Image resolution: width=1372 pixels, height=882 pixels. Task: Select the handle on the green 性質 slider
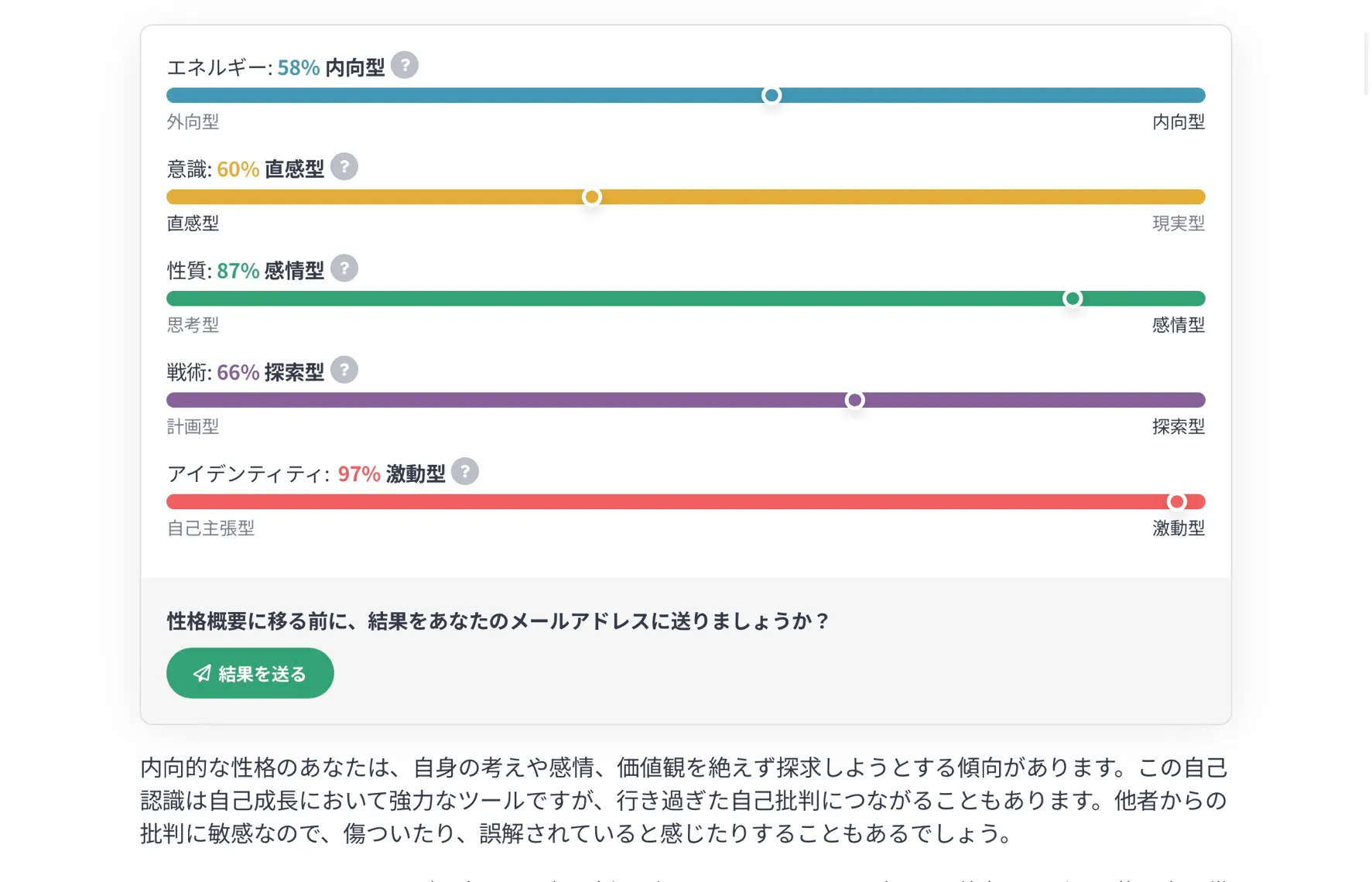tap(1073, 299)
